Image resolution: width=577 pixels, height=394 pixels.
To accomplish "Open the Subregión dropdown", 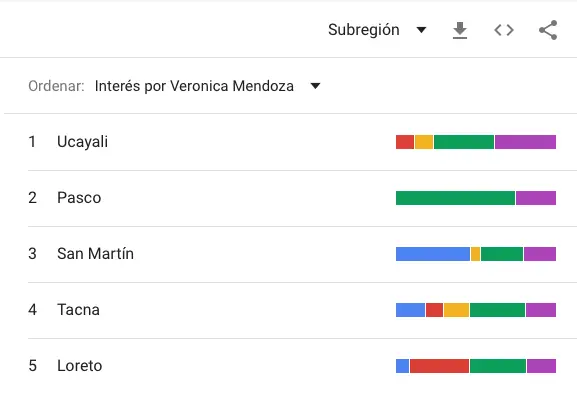I will (x=377, y=30).
